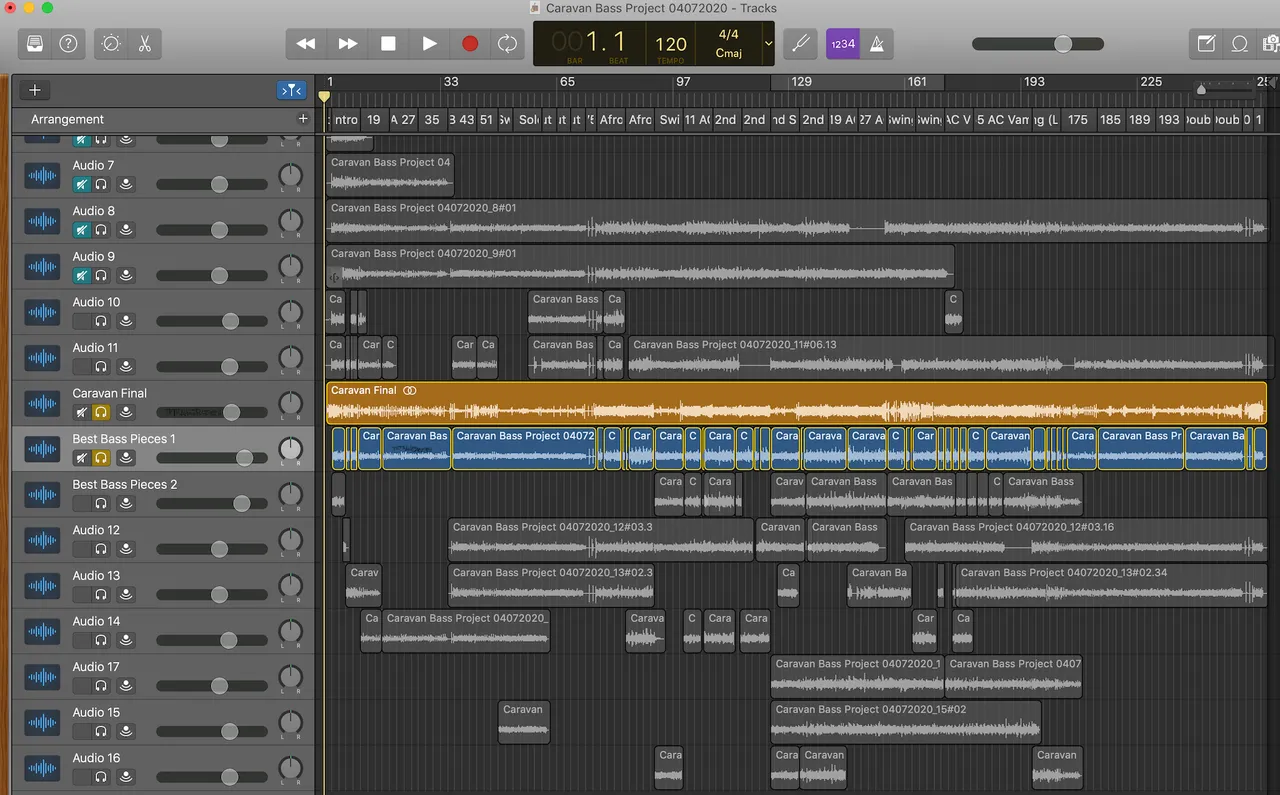Viewport: 1280px width, 795px height.
Task: Select the region 04072020_12#03.16 on Audio 12
Action: pos(1086,540)
